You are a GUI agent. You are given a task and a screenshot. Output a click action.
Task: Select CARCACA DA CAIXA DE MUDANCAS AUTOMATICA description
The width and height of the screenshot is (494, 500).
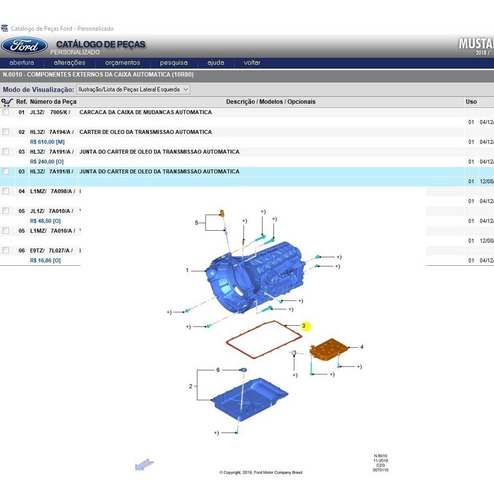tap(145, 112)
